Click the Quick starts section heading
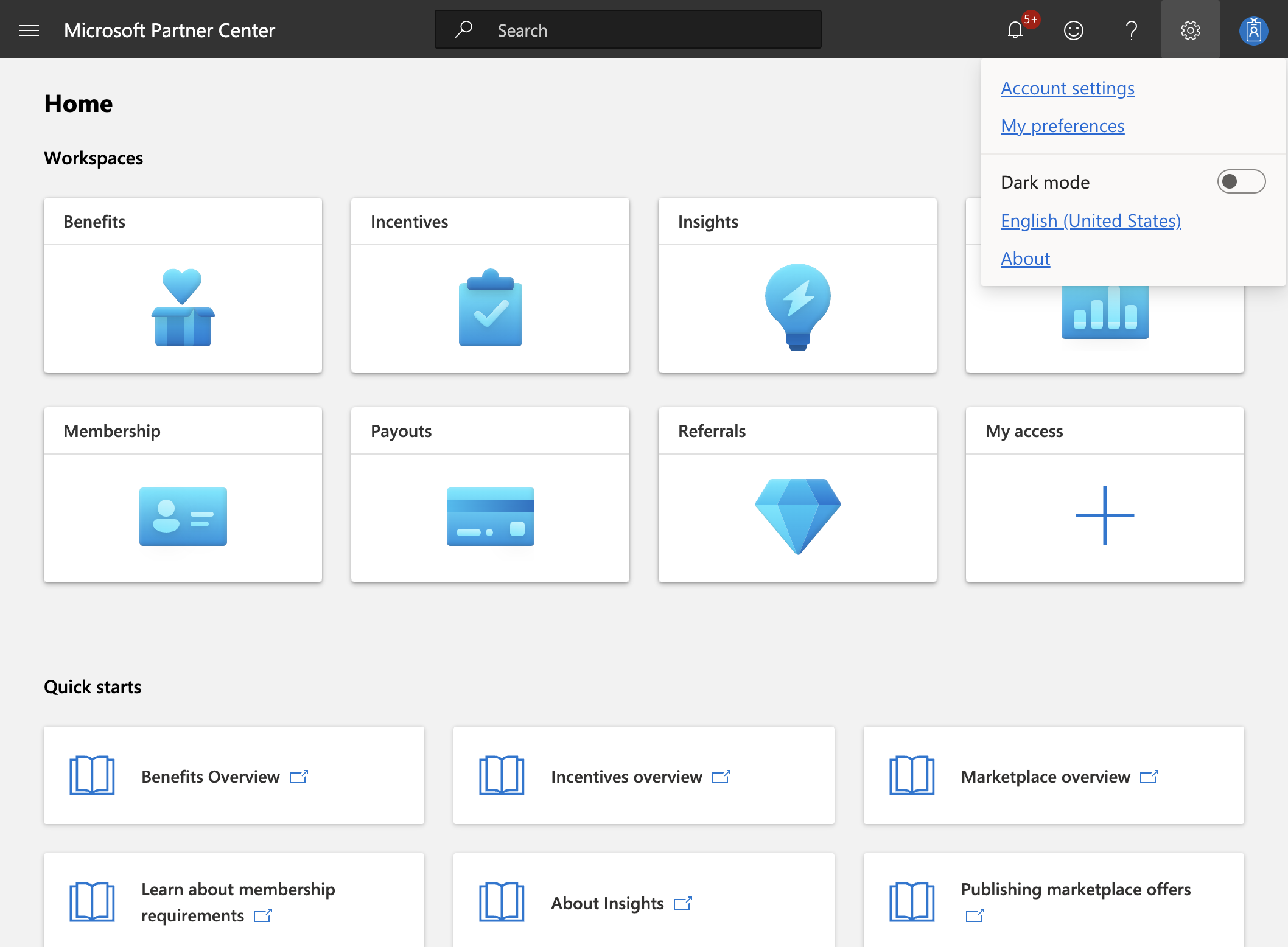This screenshot has width=1288, height=947. coord(93,687)
